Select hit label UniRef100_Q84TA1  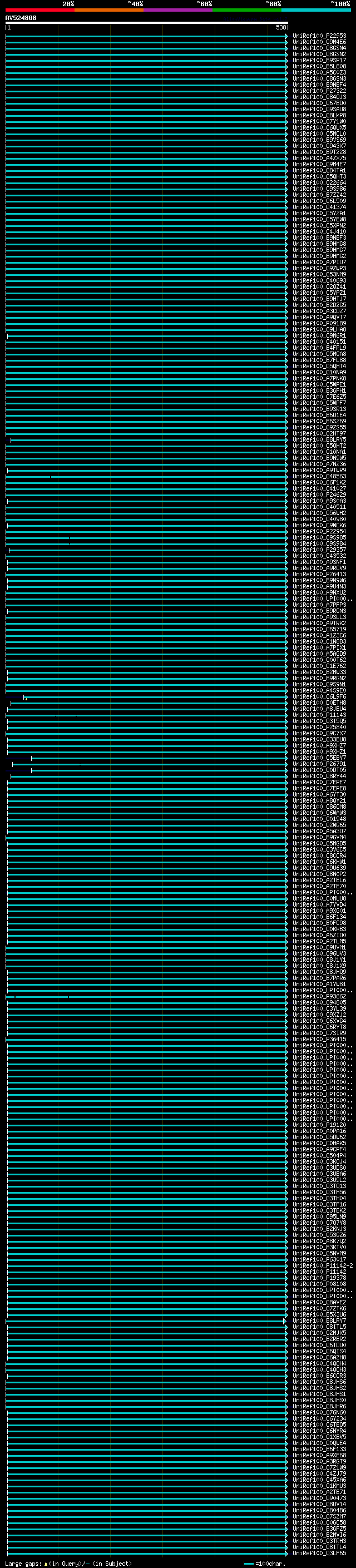[x=319, y=170]
